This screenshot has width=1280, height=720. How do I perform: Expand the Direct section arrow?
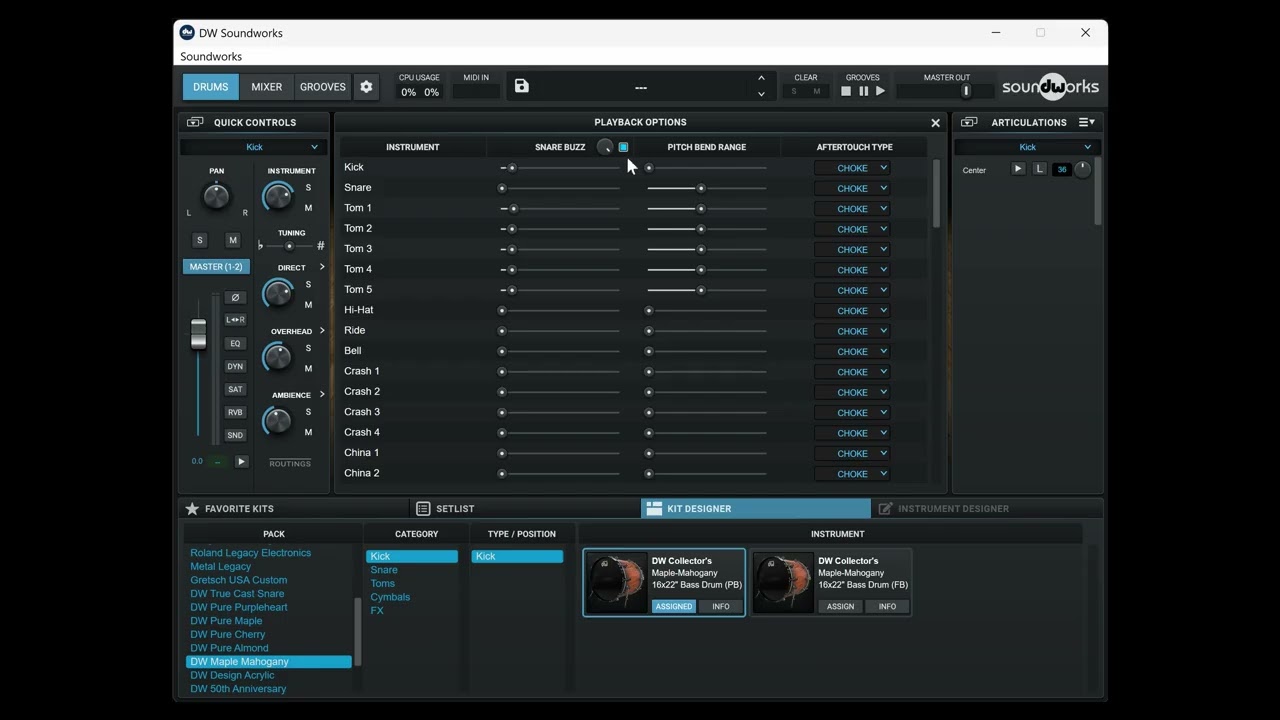322,267
